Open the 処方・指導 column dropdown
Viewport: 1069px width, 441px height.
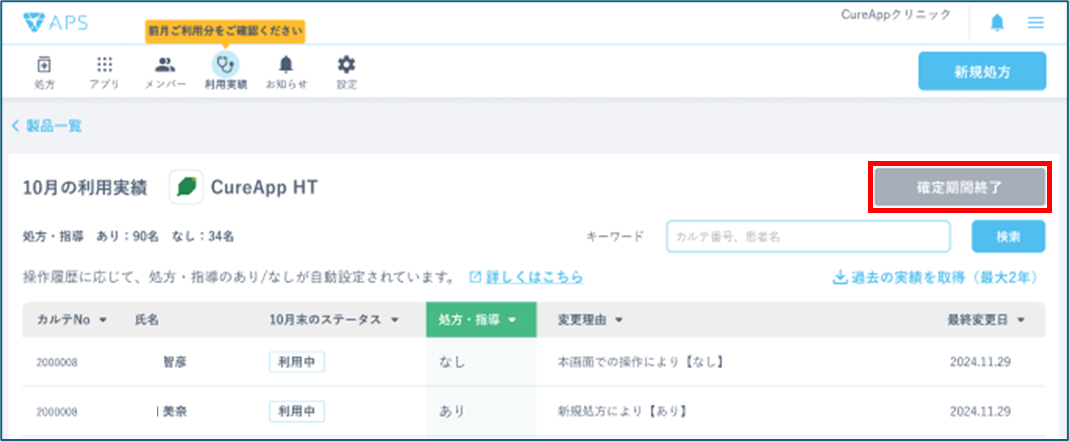click(x=481, y=320)
